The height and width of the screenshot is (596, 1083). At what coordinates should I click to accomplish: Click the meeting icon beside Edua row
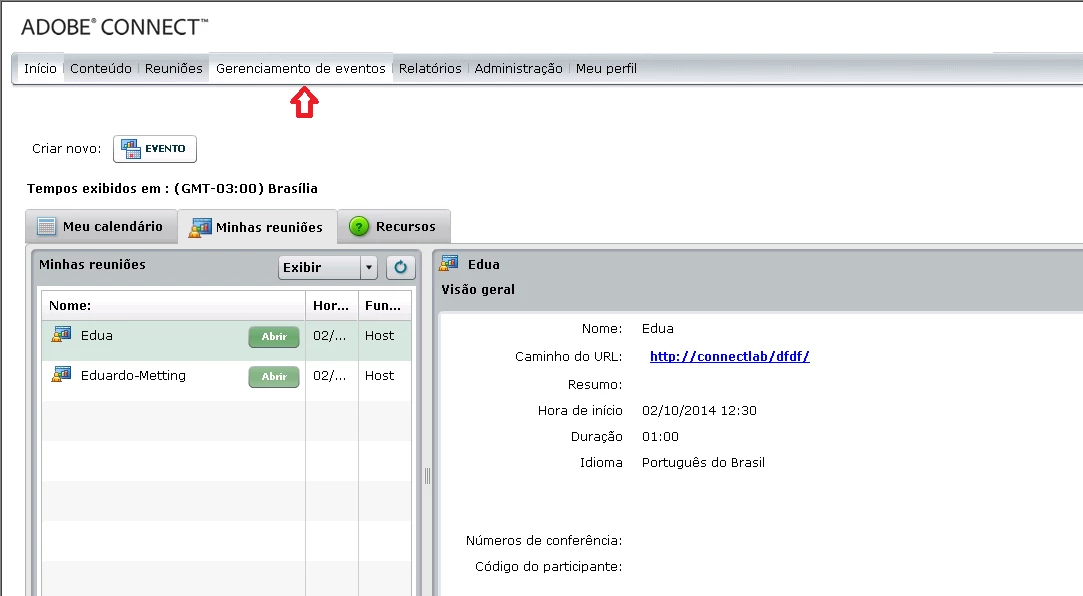tap(61, 335)
